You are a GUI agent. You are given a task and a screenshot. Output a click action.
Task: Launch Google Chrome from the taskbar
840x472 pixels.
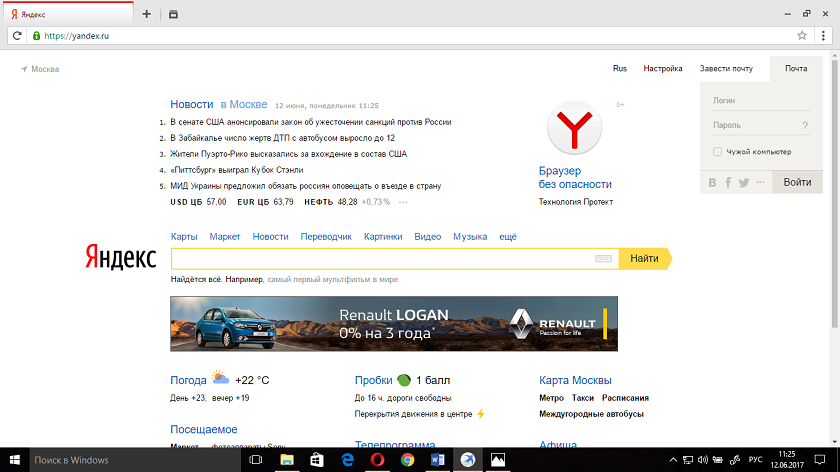[x=408, y=460]
